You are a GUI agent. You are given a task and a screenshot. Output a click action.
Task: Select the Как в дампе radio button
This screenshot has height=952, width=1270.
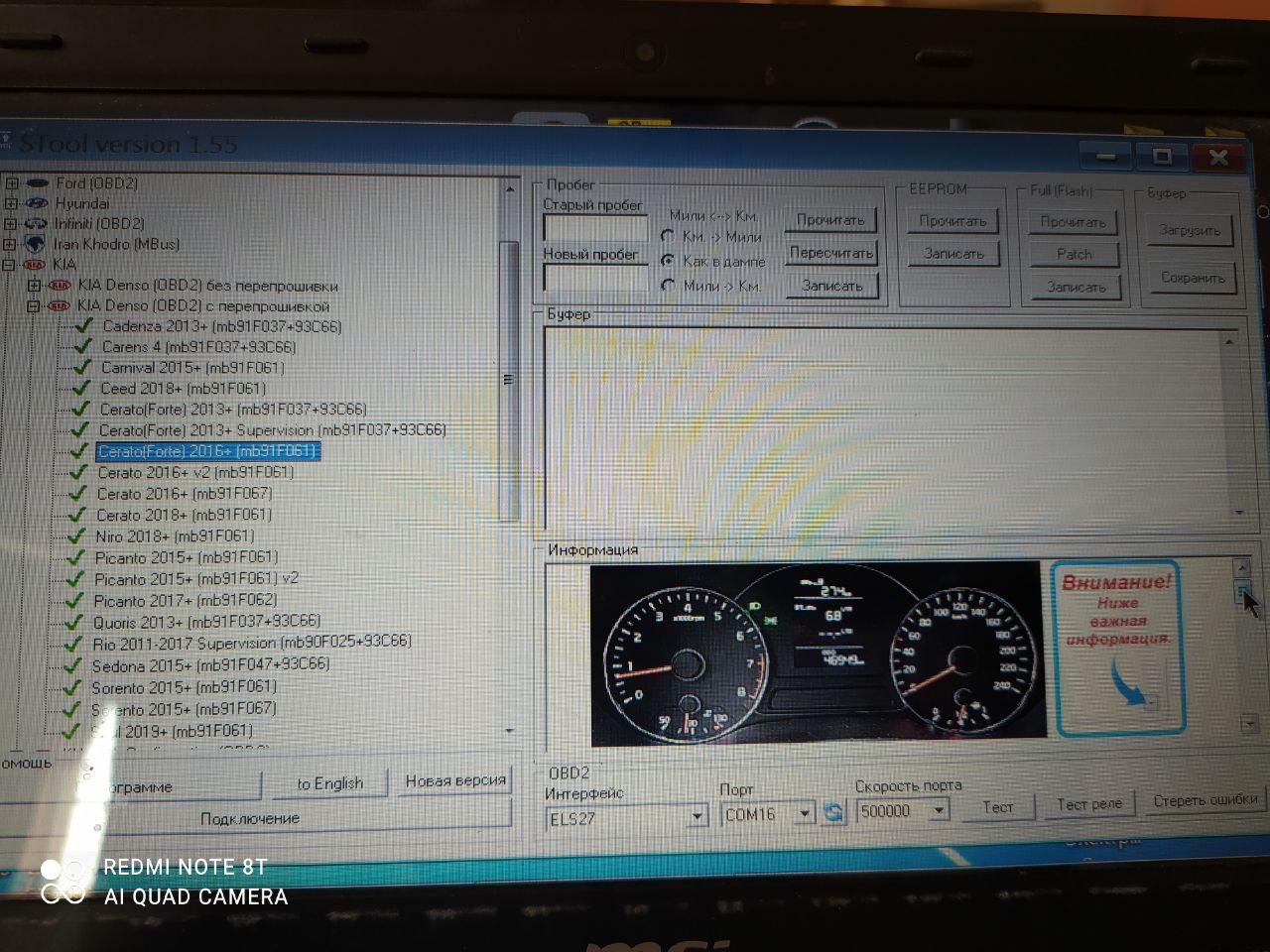(668, 261)
